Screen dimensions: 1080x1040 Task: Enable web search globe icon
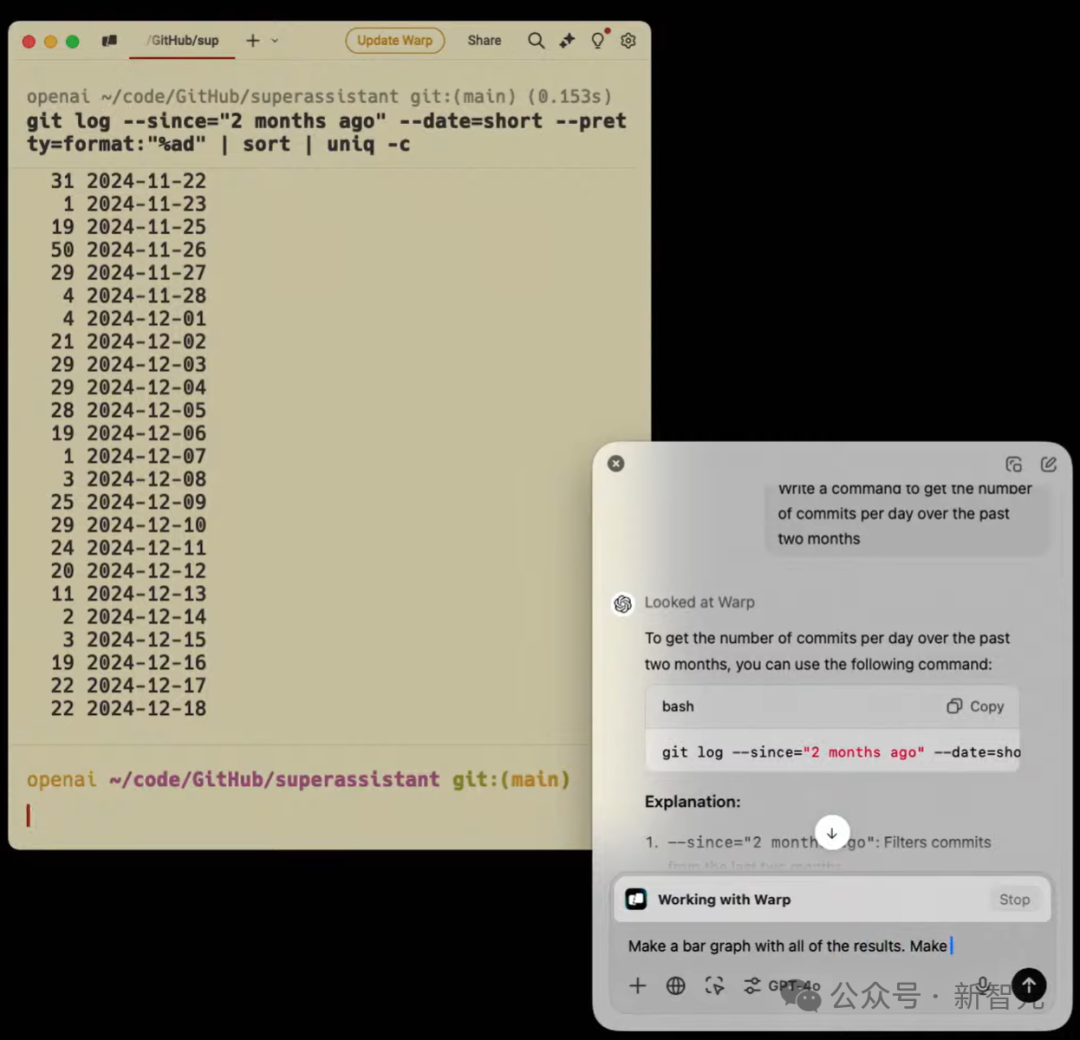[676, 986]
